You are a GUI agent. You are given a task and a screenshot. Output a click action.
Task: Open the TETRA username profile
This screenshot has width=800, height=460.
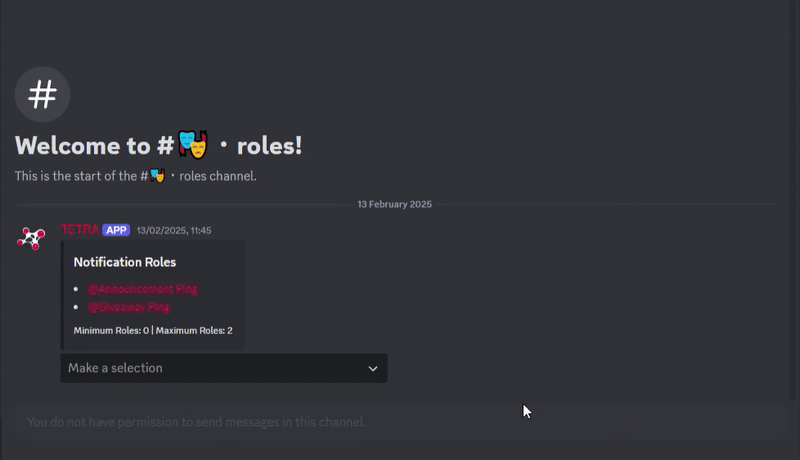(80, 230)
